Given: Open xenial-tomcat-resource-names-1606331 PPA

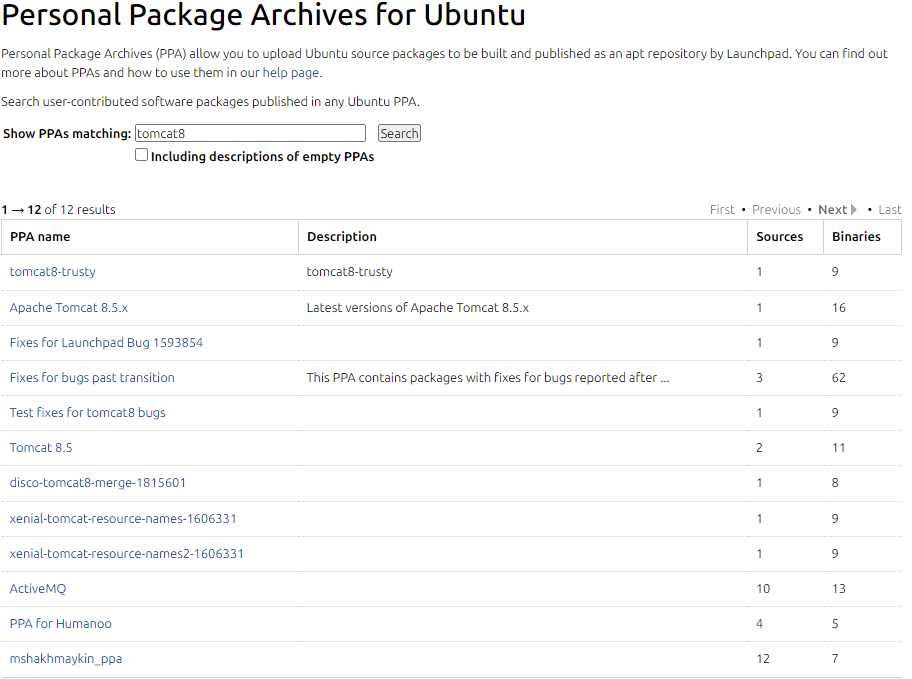Looking at the screenshot, I should pyautogui.click(x=123, y=519).
